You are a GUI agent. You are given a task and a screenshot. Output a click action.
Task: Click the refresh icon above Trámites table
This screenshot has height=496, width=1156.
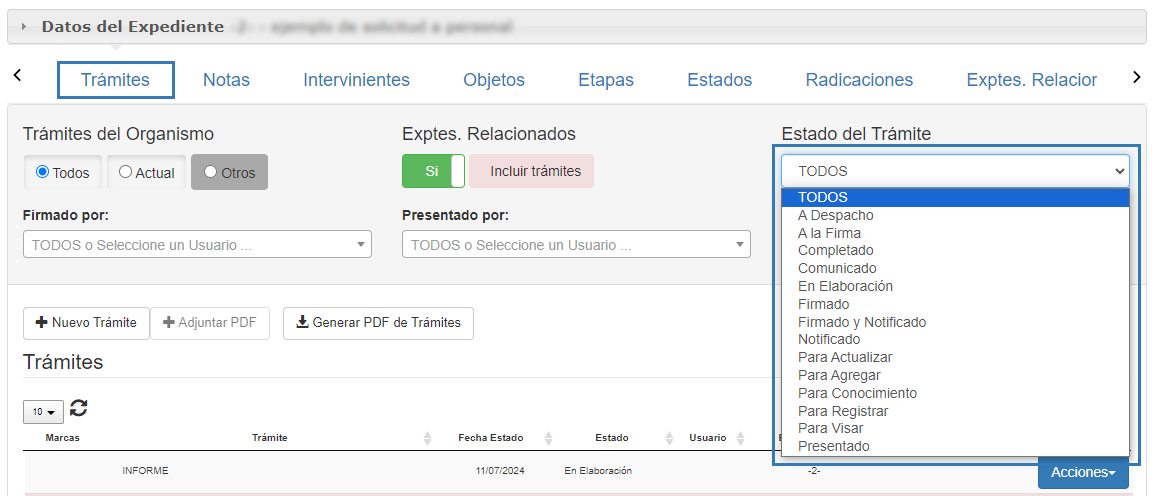[79, 408]
